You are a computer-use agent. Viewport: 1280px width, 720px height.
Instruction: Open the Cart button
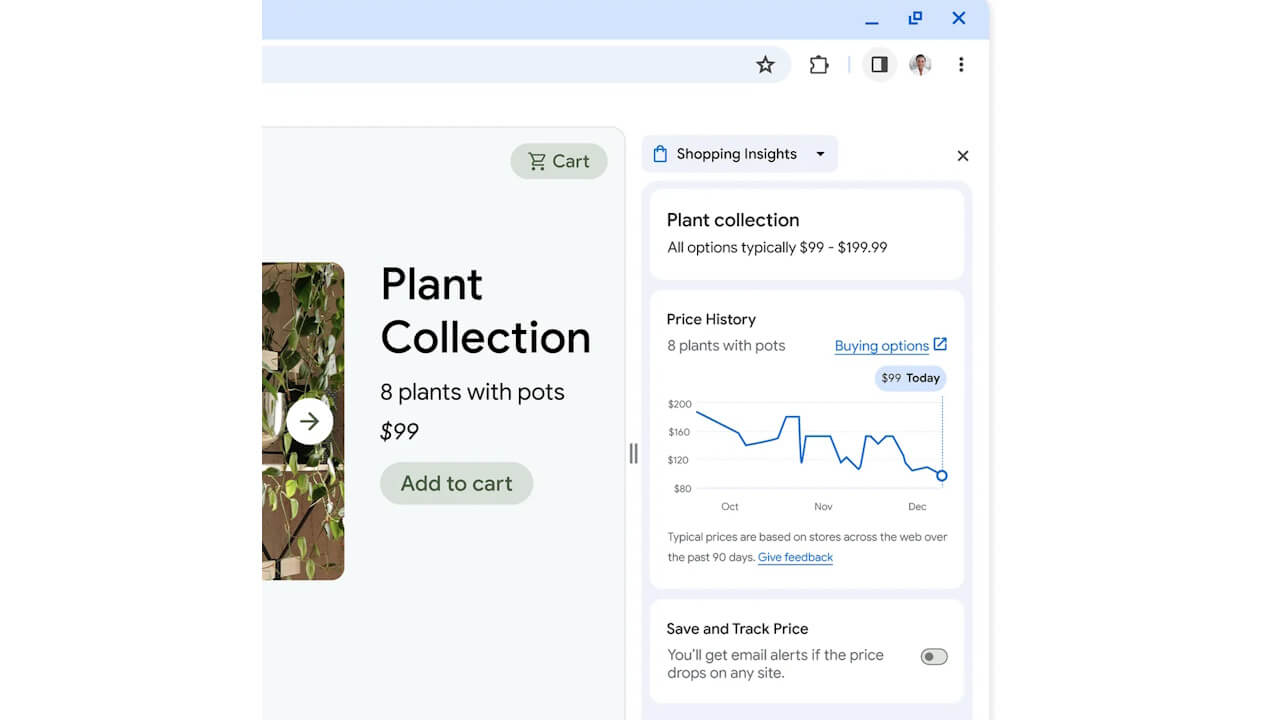[x=559, y=161]
